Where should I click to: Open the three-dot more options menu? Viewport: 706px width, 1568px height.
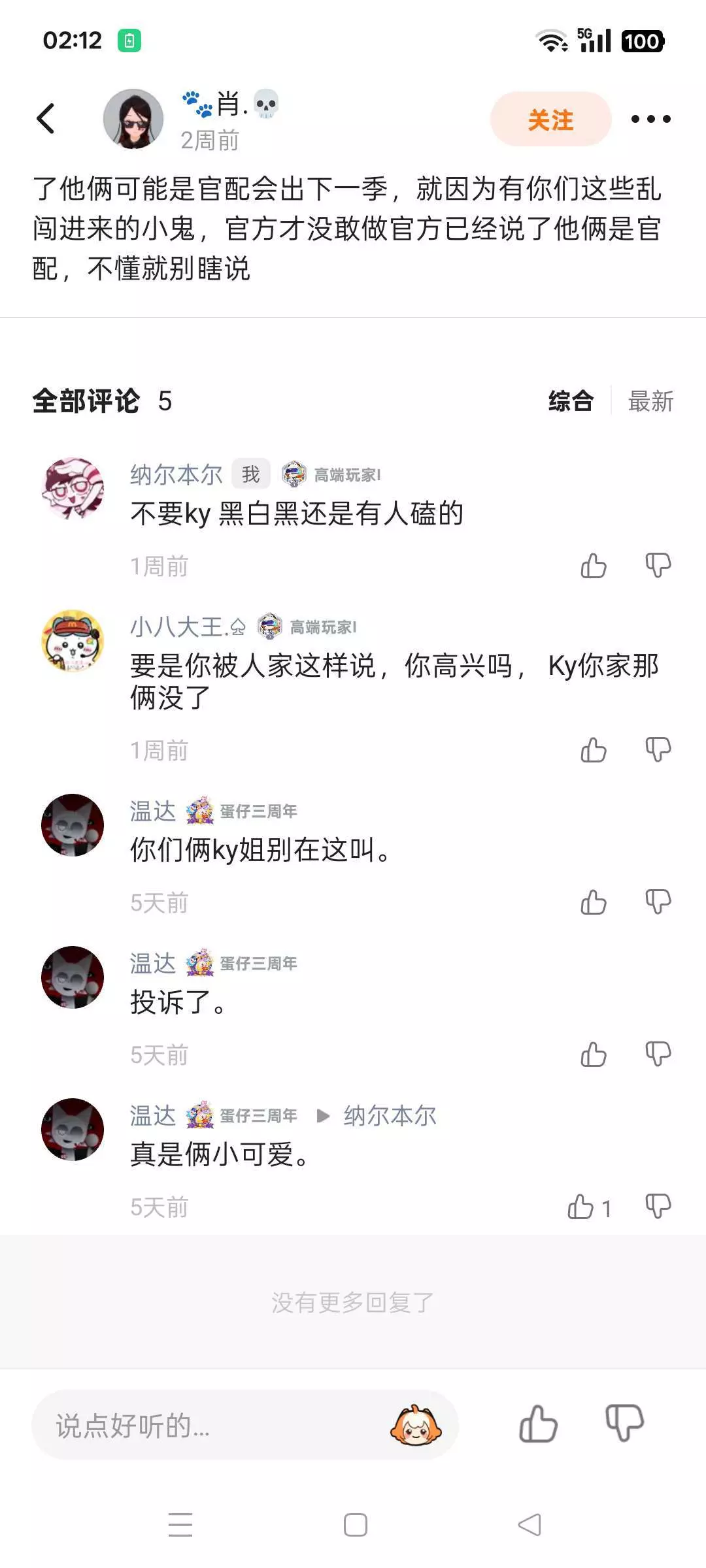point(650,119)
